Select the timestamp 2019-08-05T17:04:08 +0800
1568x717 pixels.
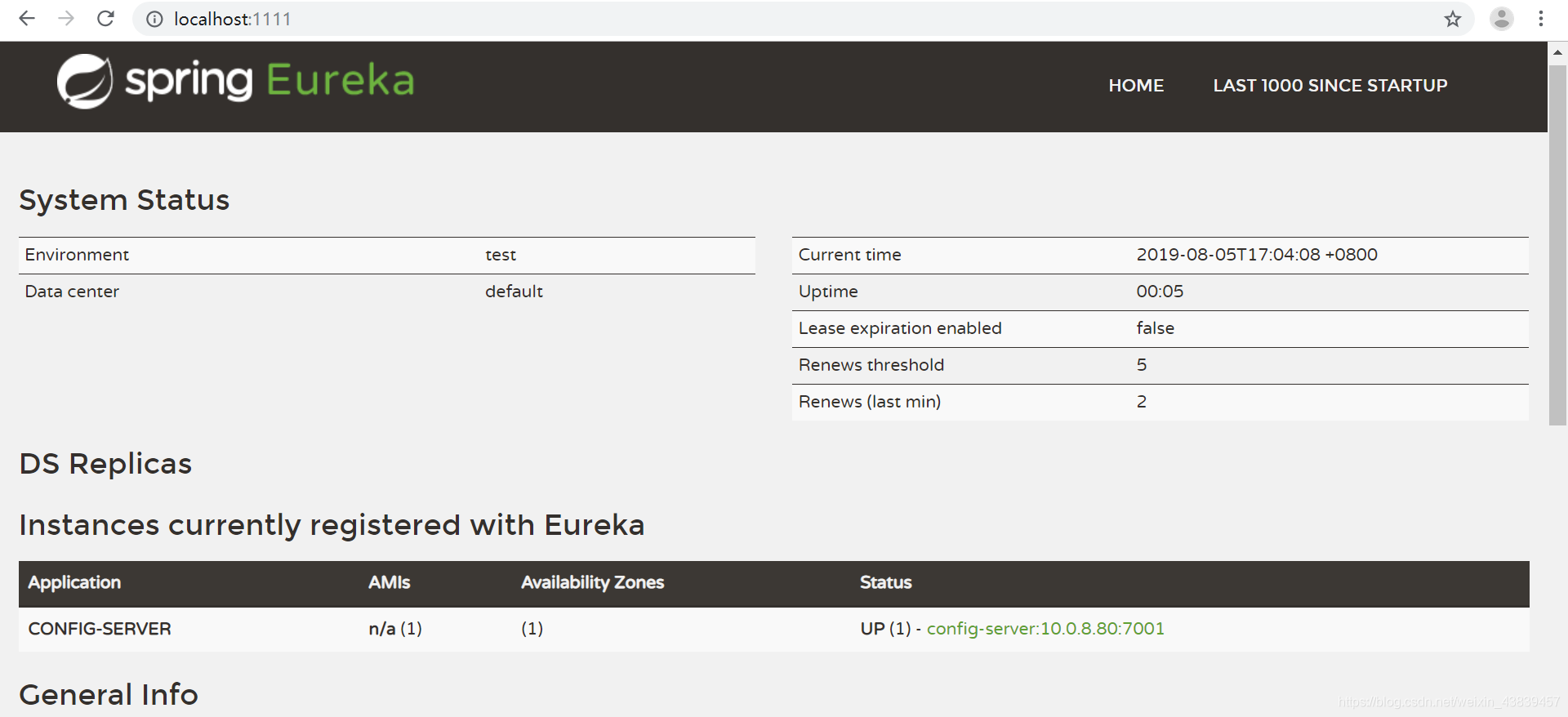coord(1257,255)
